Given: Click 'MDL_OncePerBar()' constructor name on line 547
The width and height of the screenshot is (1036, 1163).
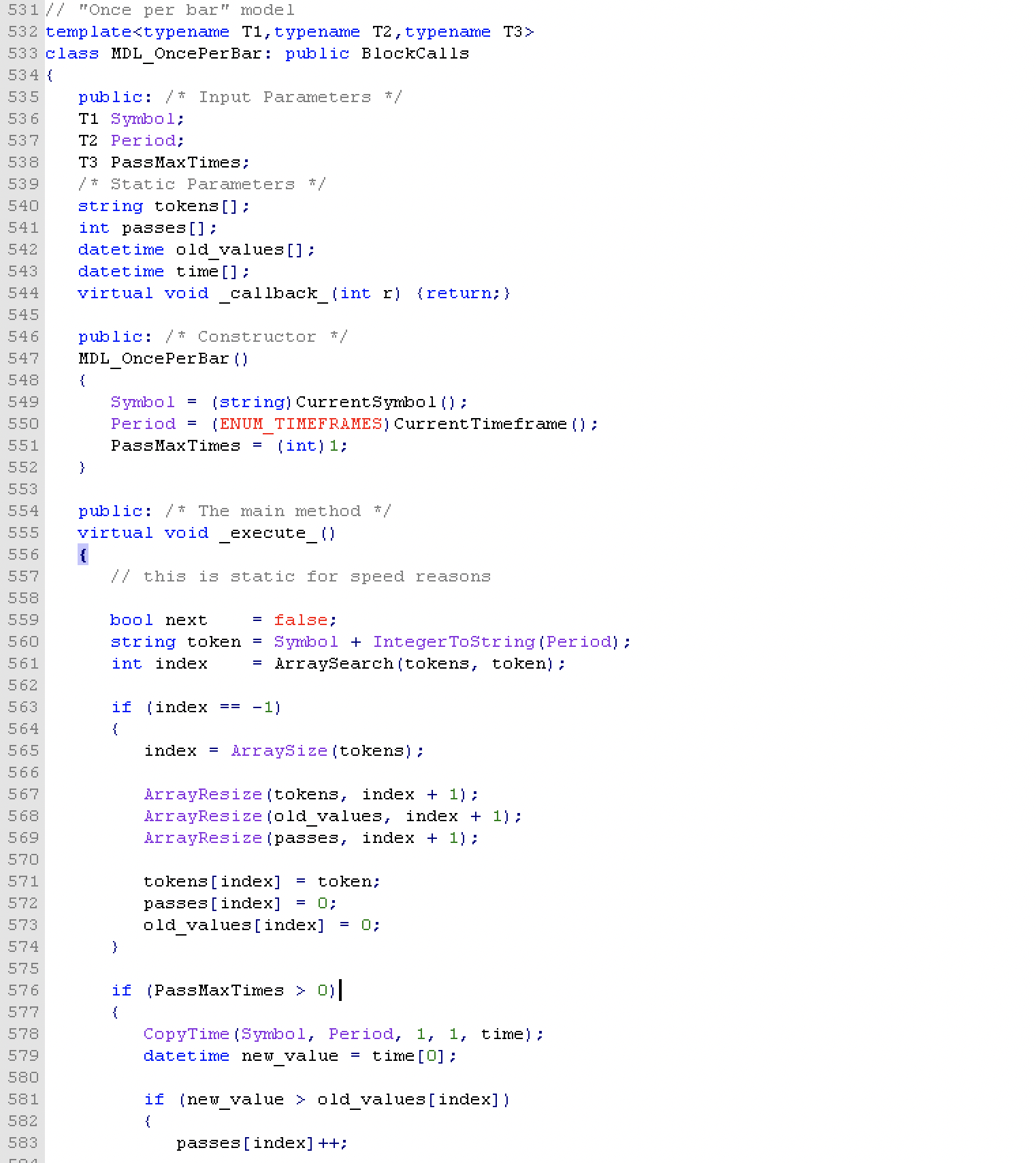Looking at the screenshot, I should coord(164,359).
